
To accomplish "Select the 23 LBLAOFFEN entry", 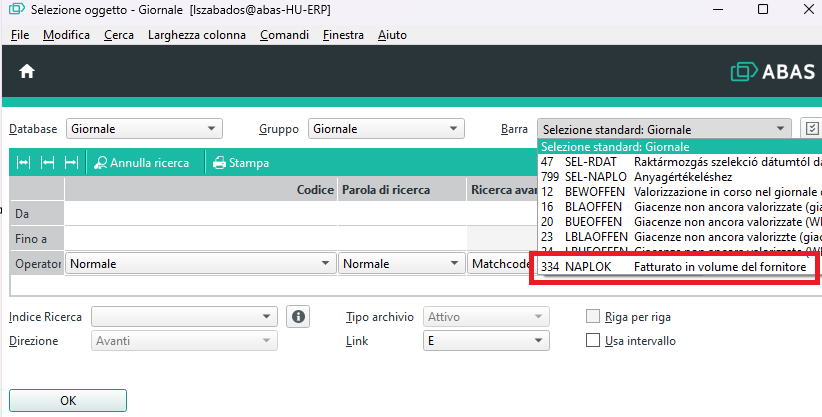I will point(680,237).
